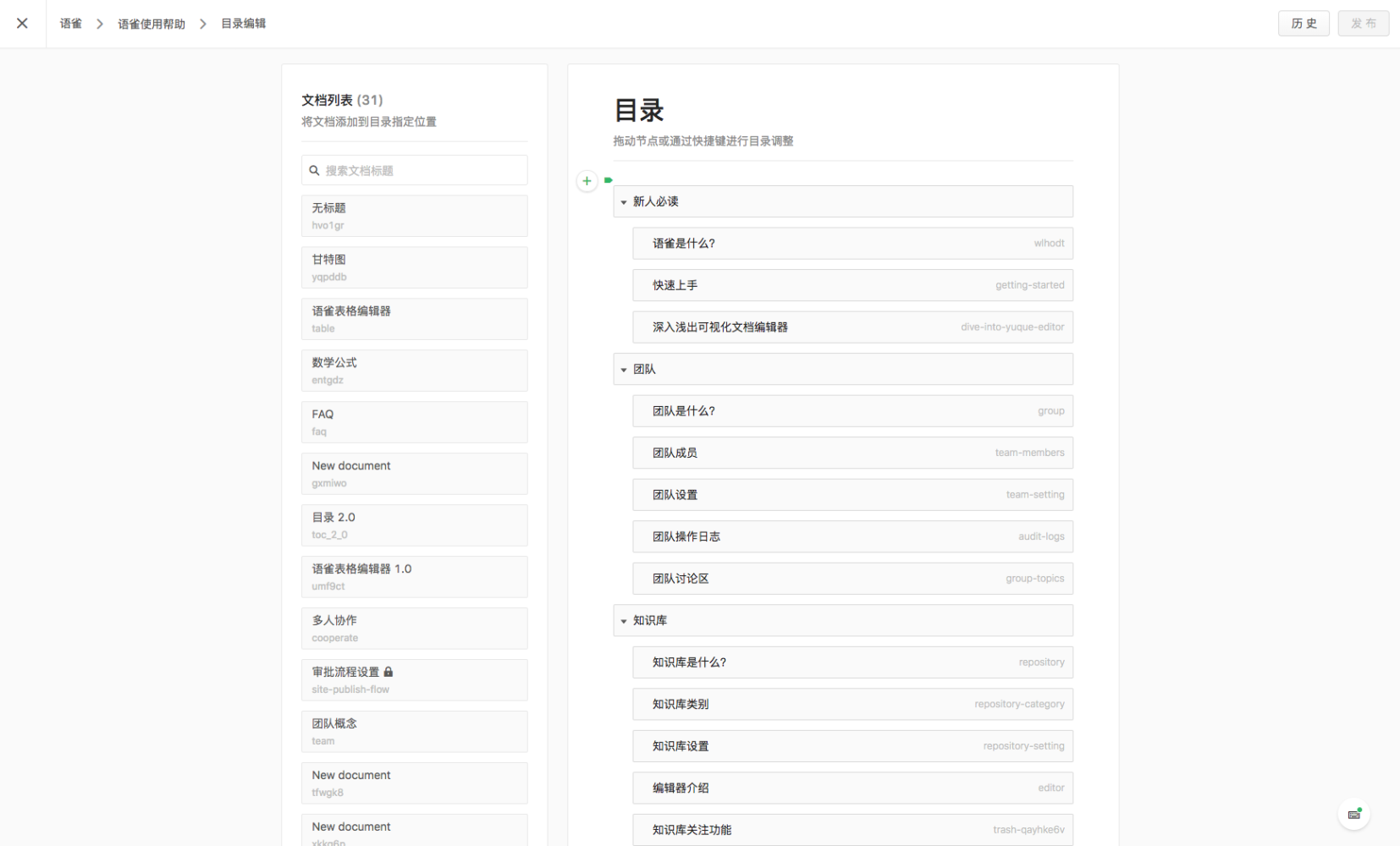Select the 多人协作 document card

414,628
